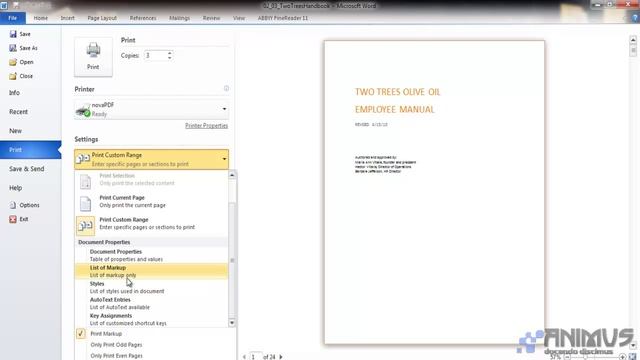This screenshot has height=360, width=640.
Task: Click the zoom in plus icon
Action: pyautogui.click(x=622, y=357)
